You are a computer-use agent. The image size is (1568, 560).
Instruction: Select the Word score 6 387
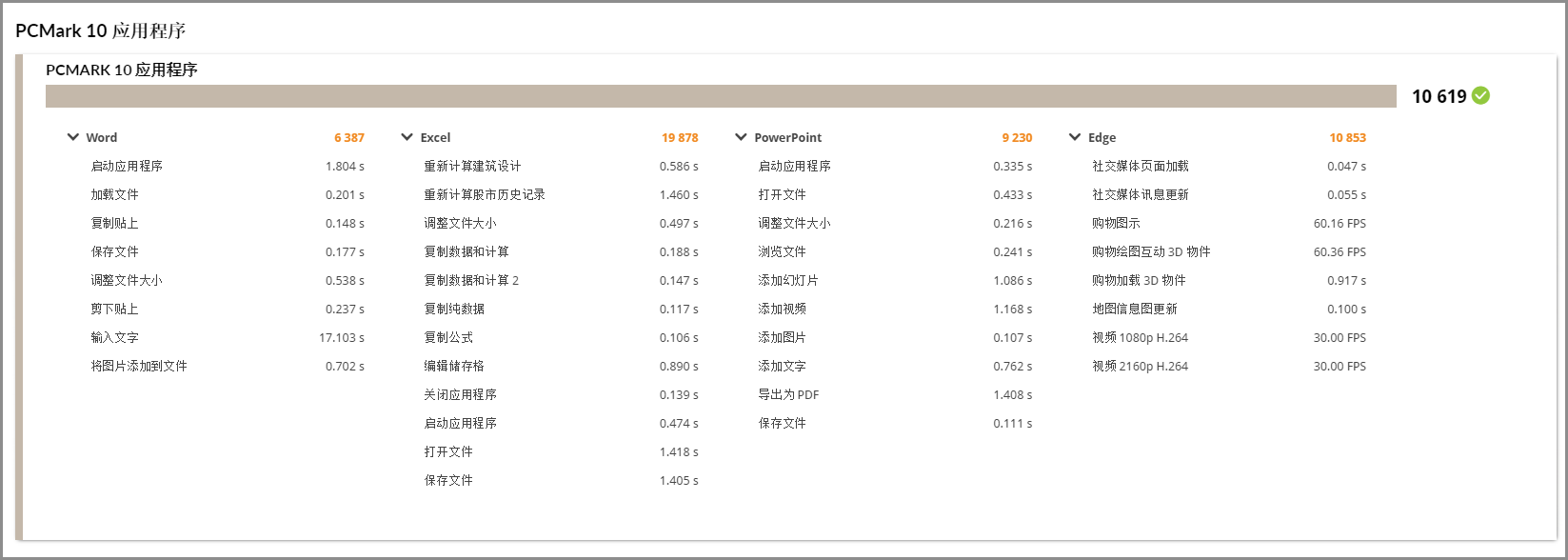pos(348,138)
